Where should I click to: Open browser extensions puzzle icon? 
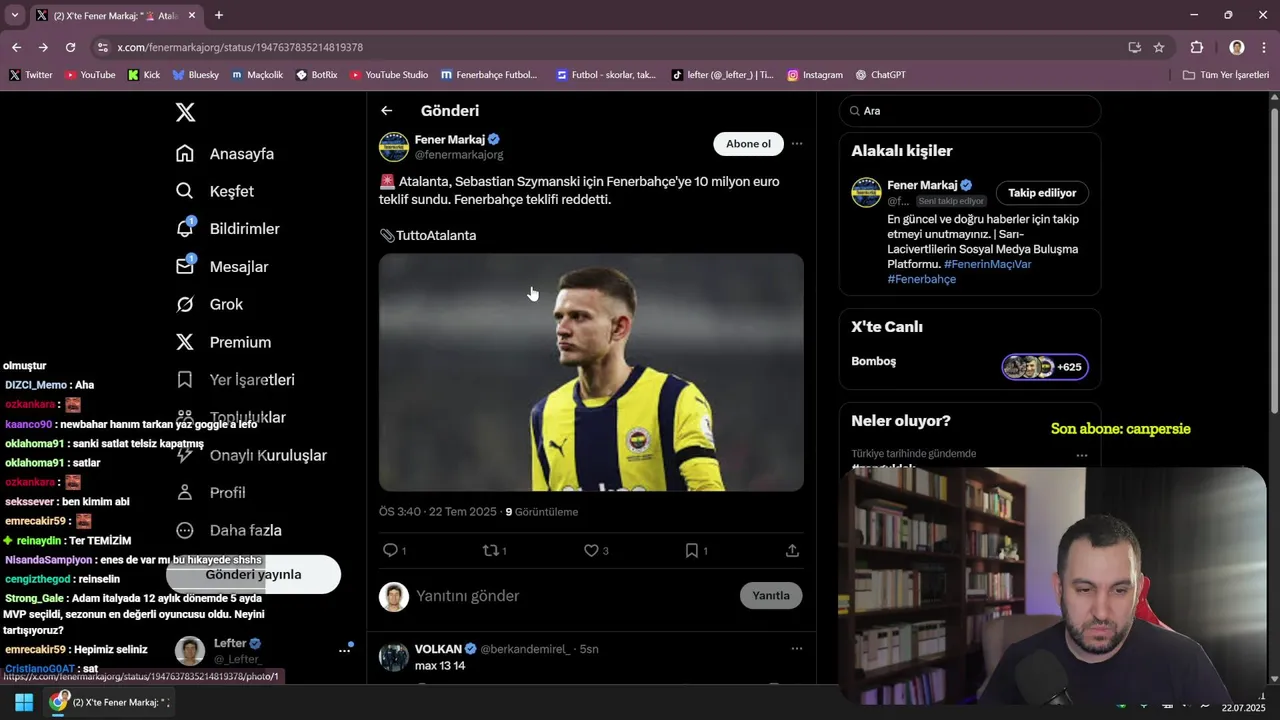click(1197, 47)
